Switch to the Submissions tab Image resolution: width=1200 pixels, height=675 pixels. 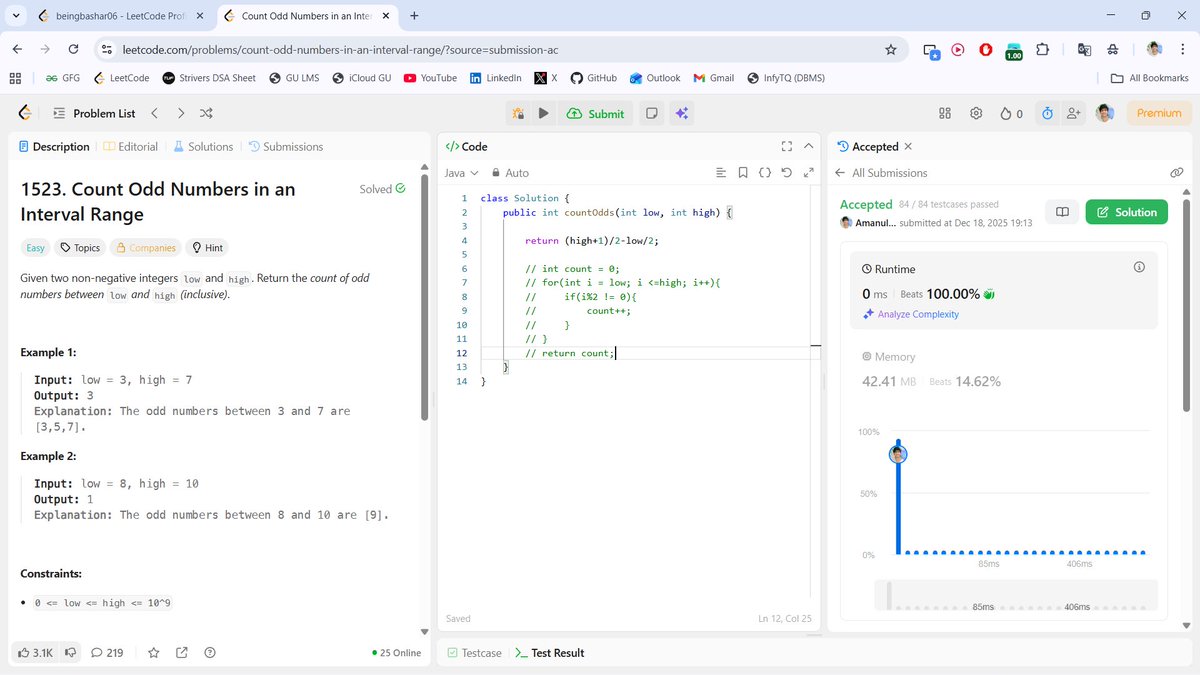(286, 146)
